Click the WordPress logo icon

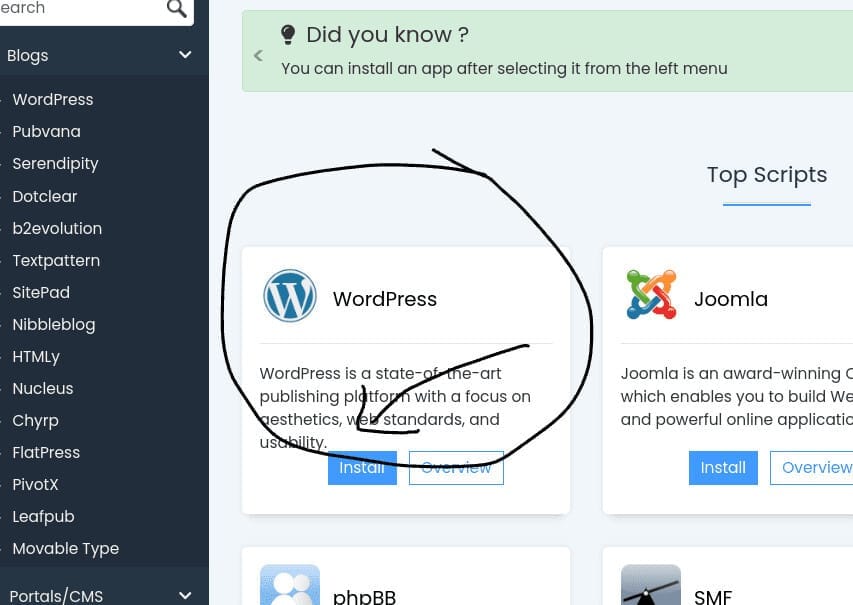[290, 296]
